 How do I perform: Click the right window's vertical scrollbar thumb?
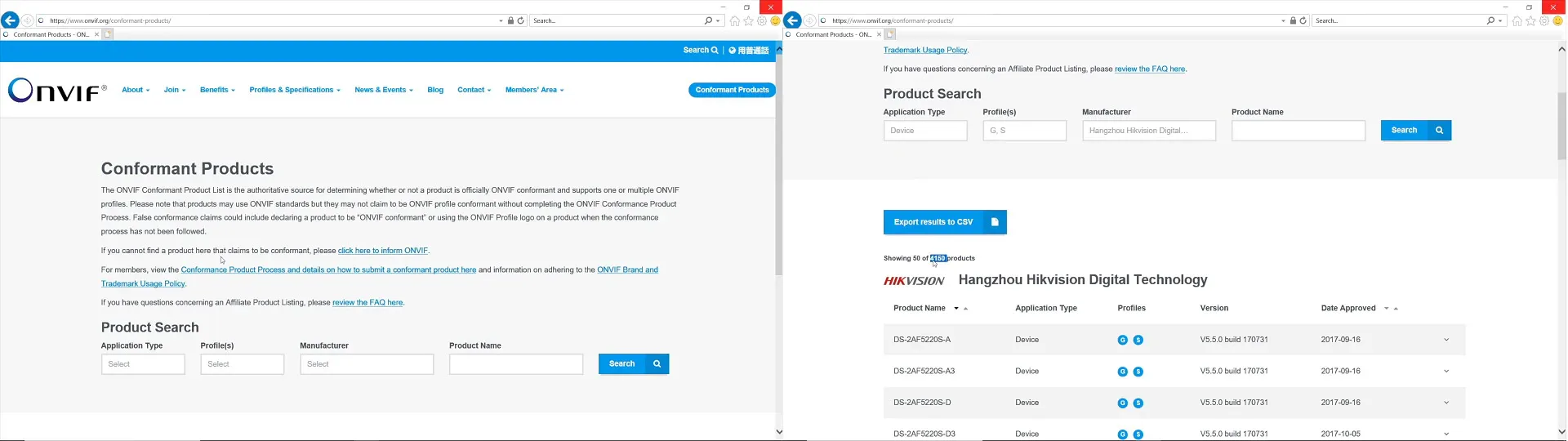(1561, 125)
